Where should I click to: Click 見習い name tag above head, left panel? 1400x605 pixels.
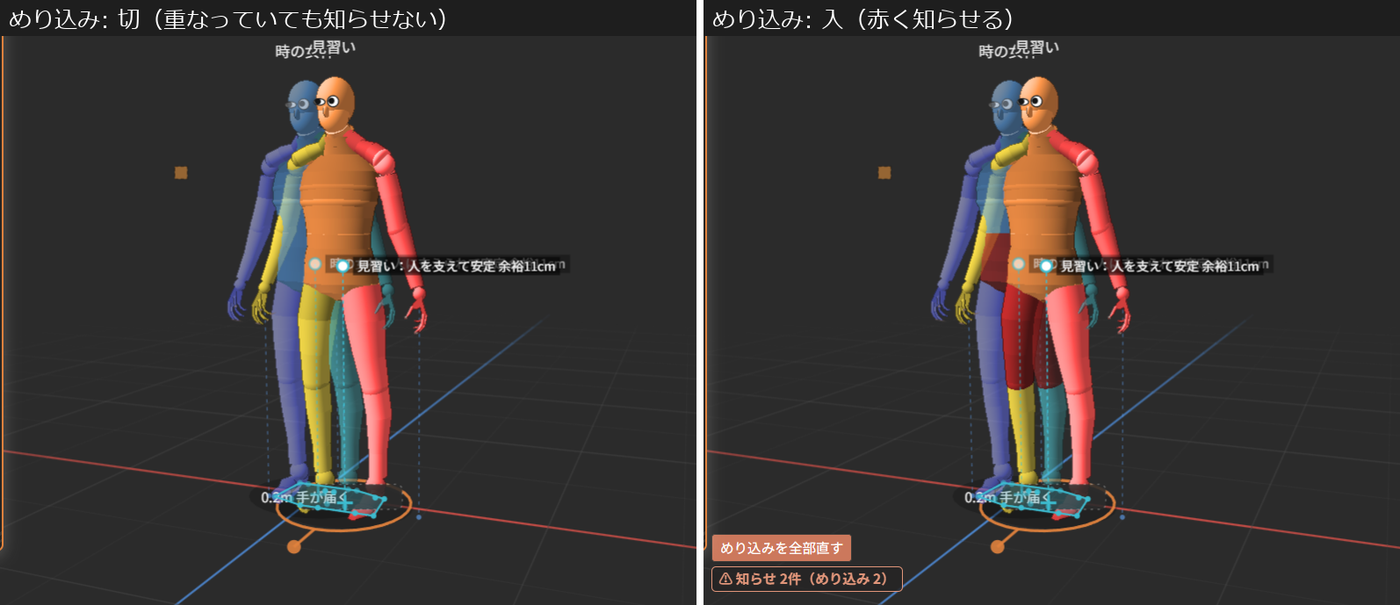coord(334,47)
